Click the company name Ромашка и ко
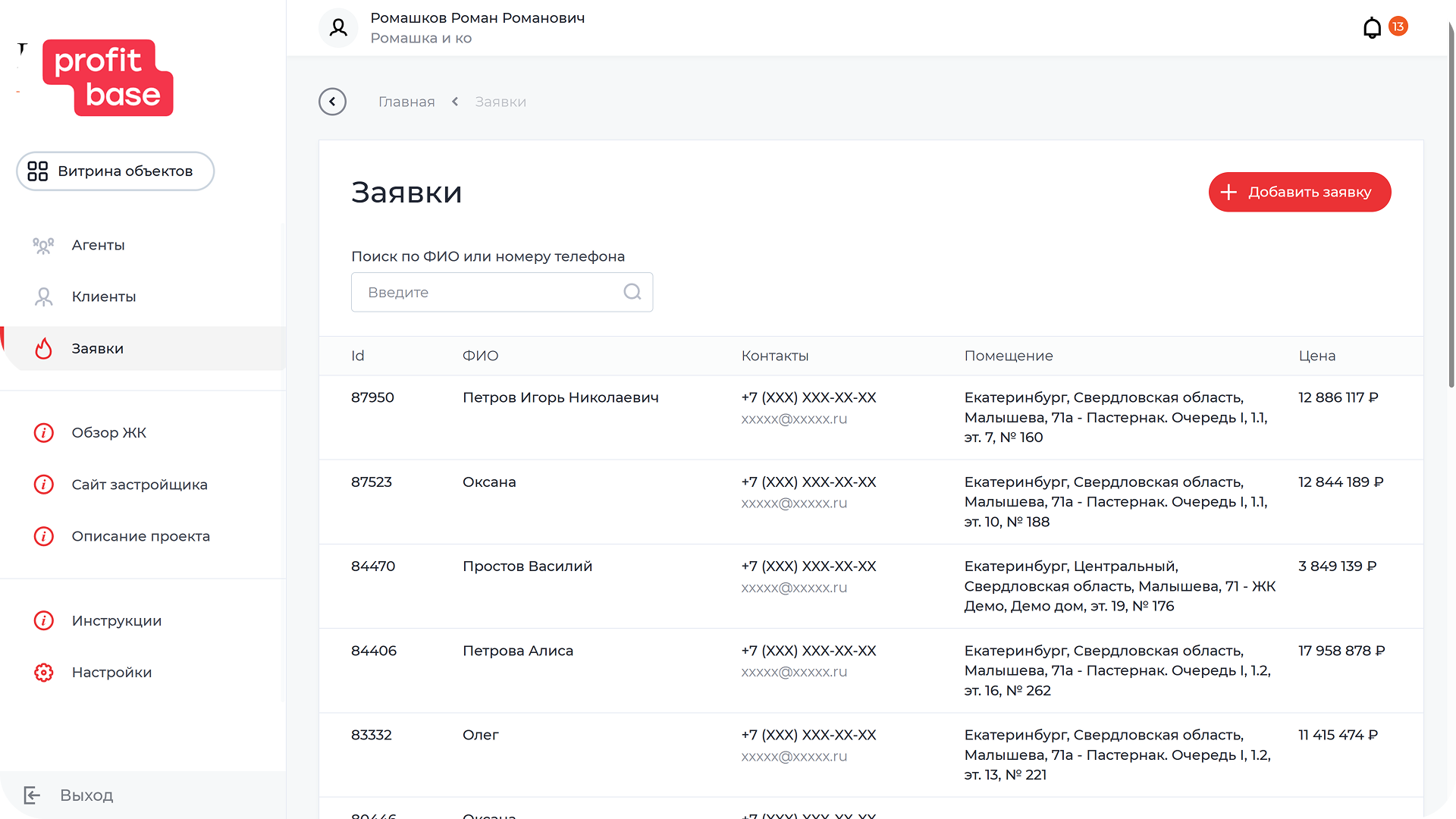 [421, 38]
